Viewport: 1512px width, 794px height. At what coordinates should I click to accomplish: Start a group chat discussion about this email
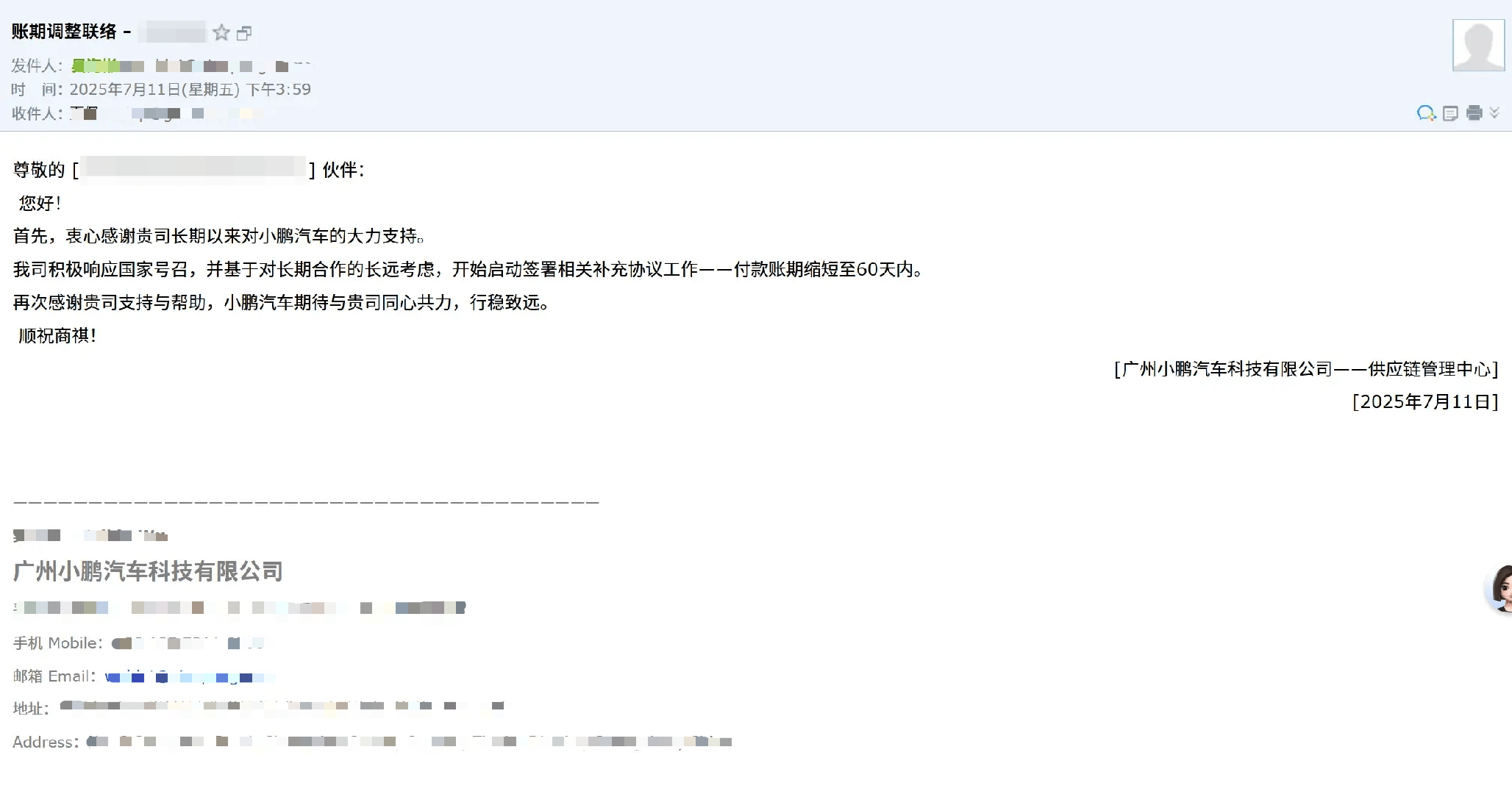tap(1426, 113)
